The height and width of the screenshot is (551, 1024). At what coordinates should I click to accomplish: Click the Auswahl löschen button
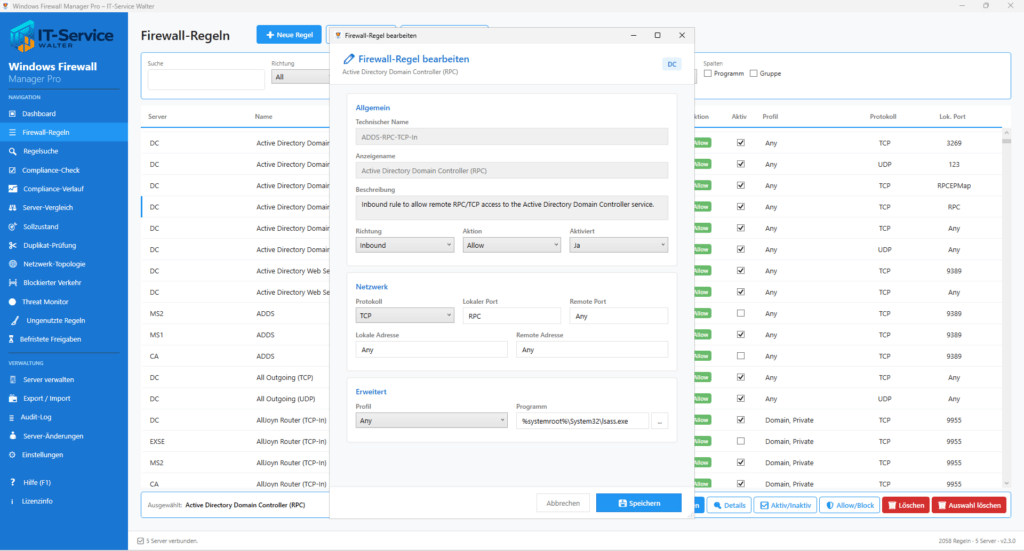[969, 505]
